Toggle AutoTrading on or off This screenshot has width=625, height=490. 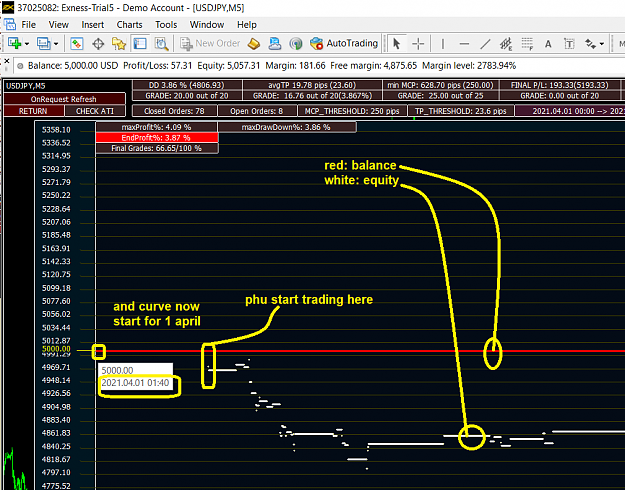[344, 43]
